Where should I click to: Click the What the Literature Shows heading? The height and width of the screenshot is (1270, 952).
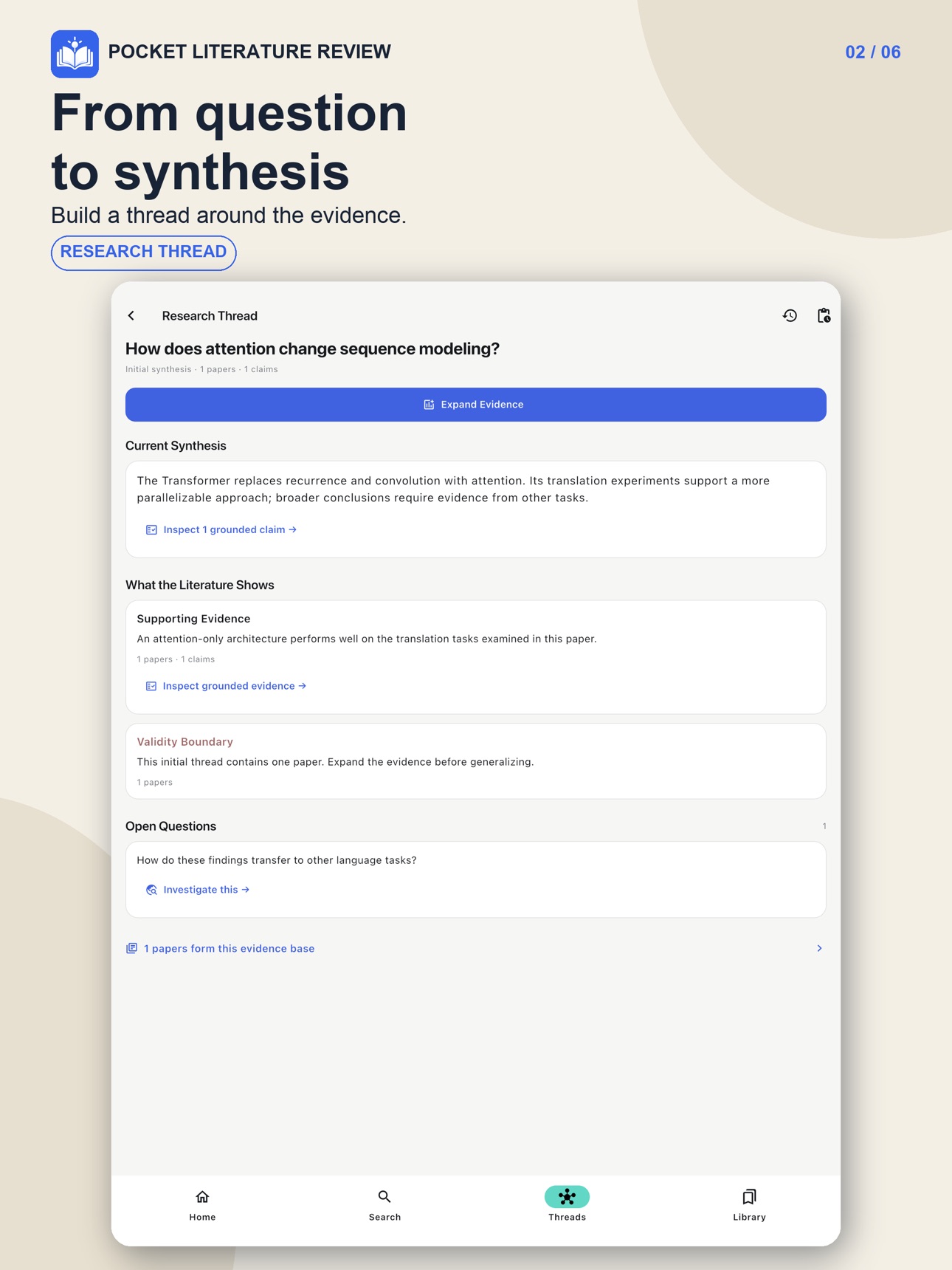pyautogui.click(x=199, y=586)
